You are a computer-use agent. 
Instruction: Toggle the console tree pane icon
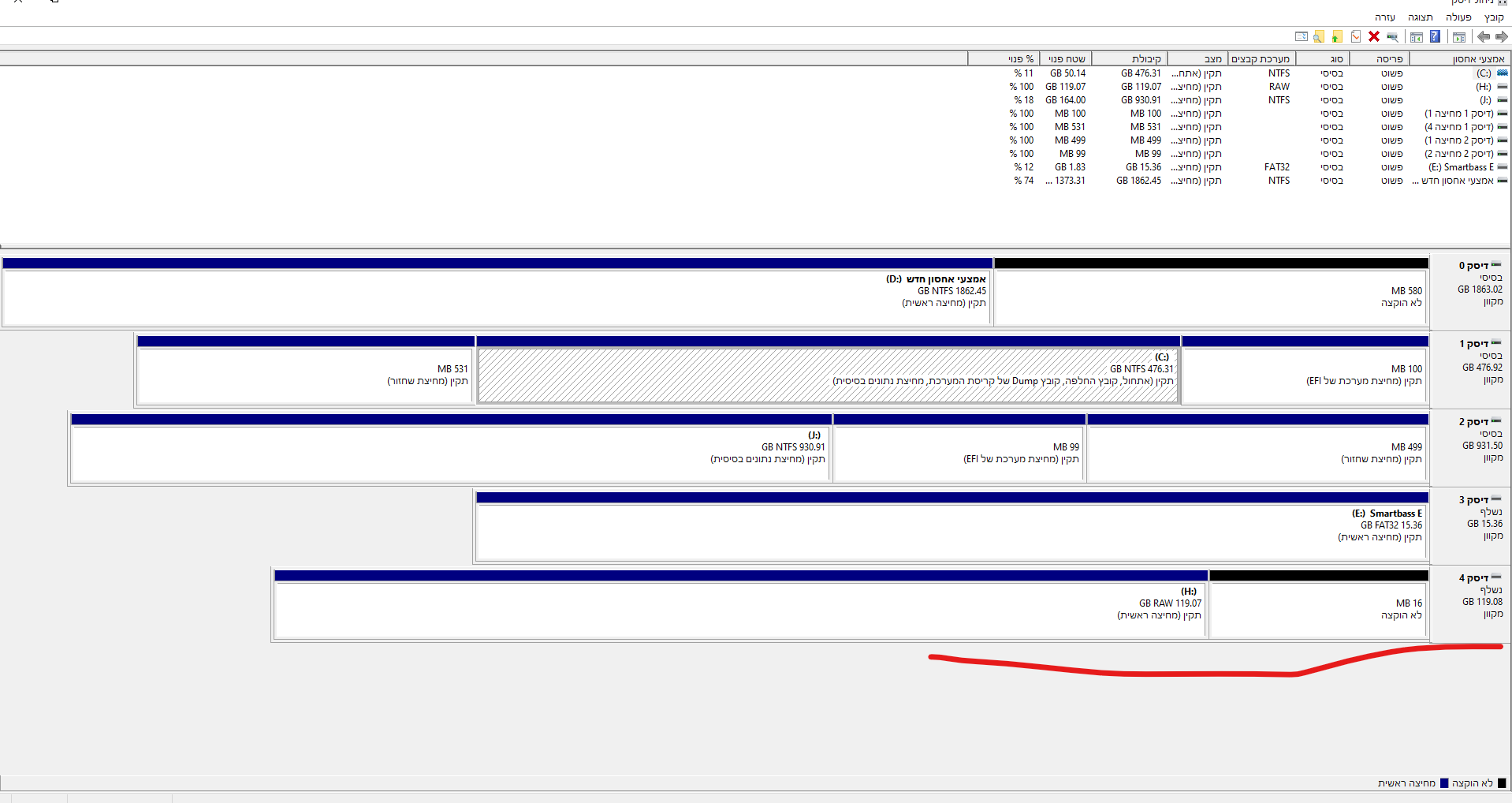pyautogui.click(x=1459, y=37)
